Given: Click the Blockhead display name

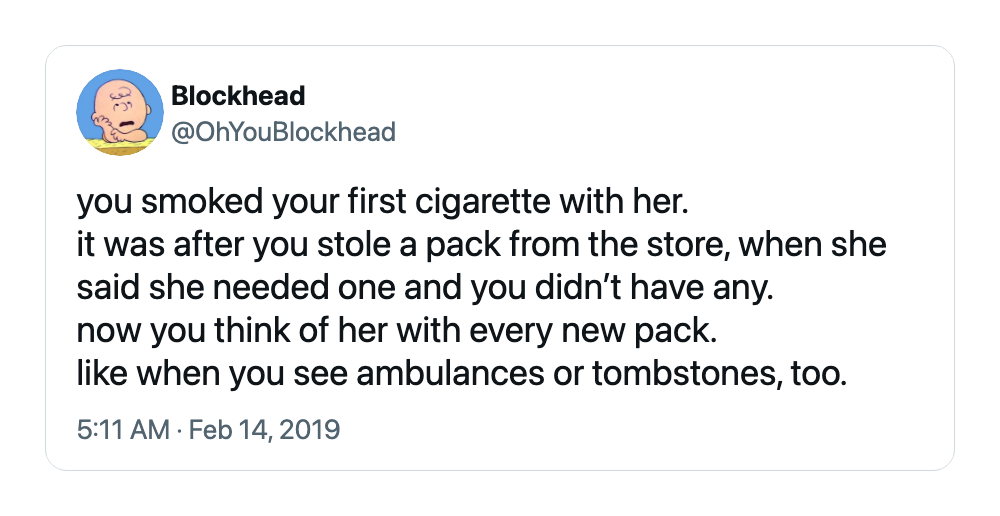Looking at the screenshot, I should tap(239, 96).
